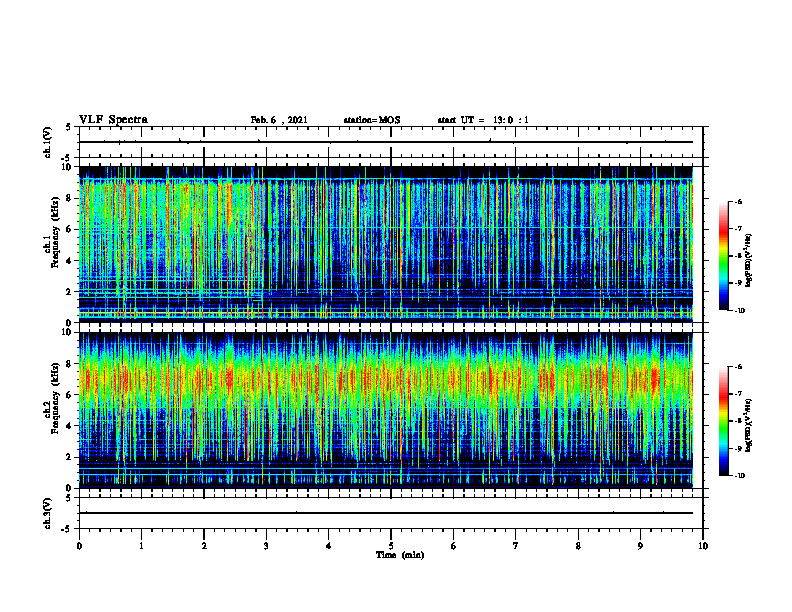This screenshot has width=792, height=612.
Task: Click the ch.2 "Frequency (kHz)" axis label
Action: pos(55,397)
